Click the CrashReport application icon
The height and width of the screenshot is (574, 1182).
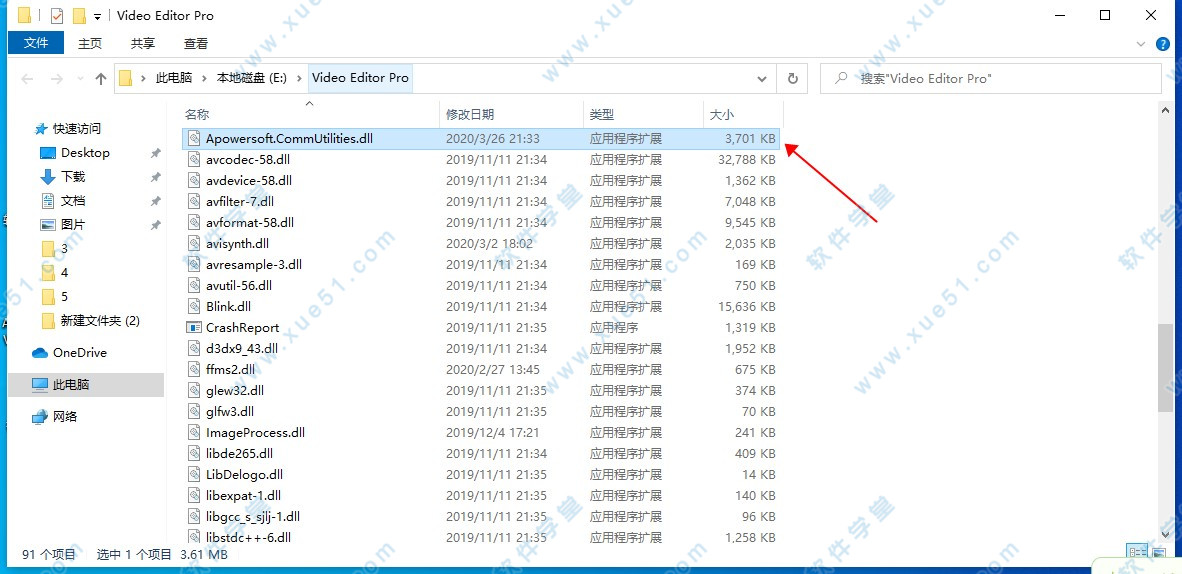point(194,327)
